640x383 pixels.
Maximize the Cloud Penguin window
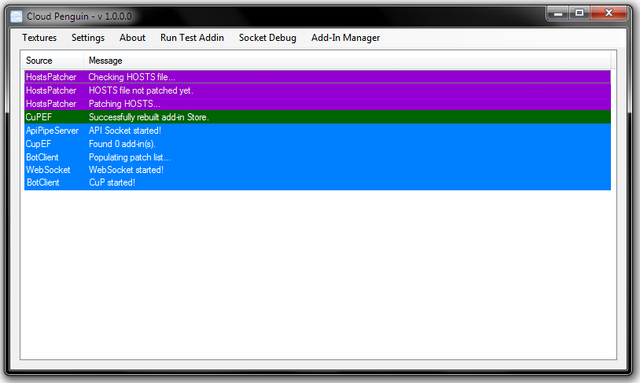tap(579, 13)
